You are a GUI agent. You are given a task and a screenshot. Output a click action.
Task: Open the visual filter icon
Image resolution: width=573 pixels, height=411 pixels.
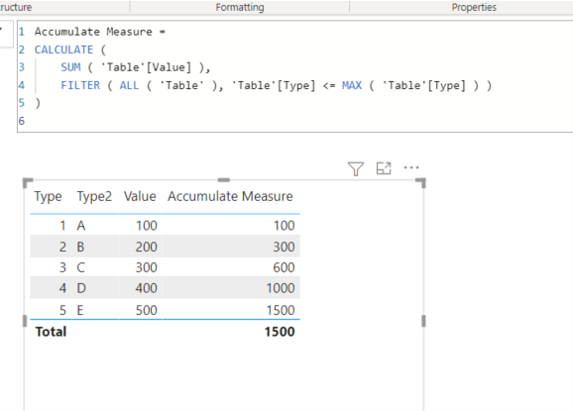(356, 168)
